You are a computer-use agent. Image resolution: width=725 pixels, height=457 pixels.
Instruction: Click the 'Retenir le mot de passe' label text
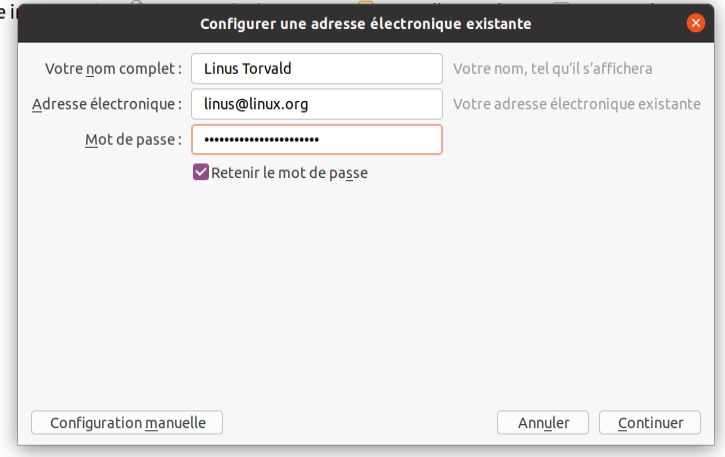click(x=289, y=173)
